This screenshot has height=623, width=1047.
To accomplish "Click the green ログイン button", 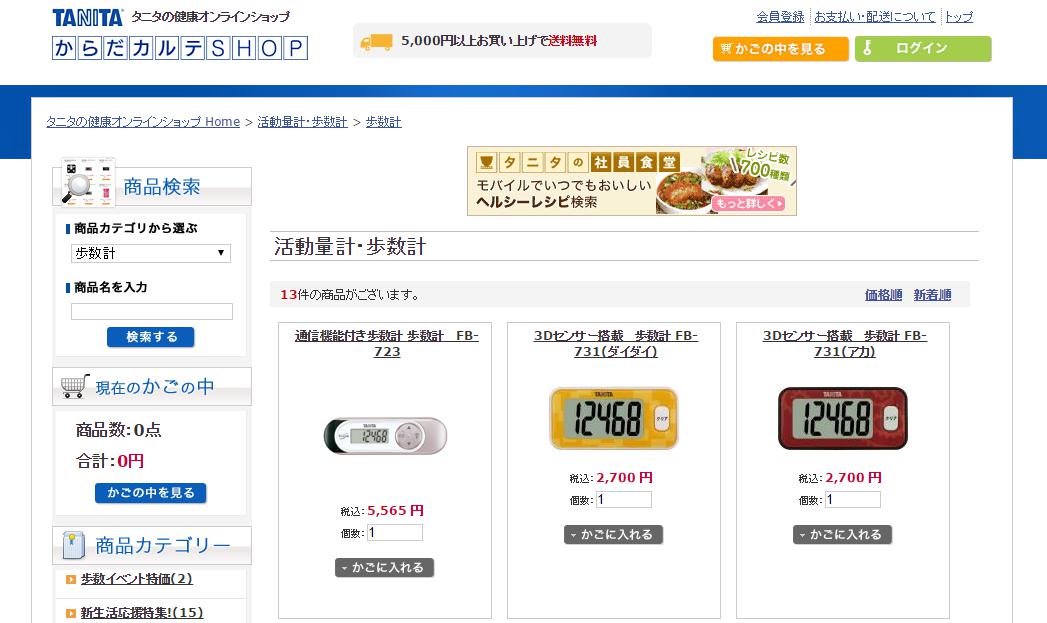I will [923, 49].
